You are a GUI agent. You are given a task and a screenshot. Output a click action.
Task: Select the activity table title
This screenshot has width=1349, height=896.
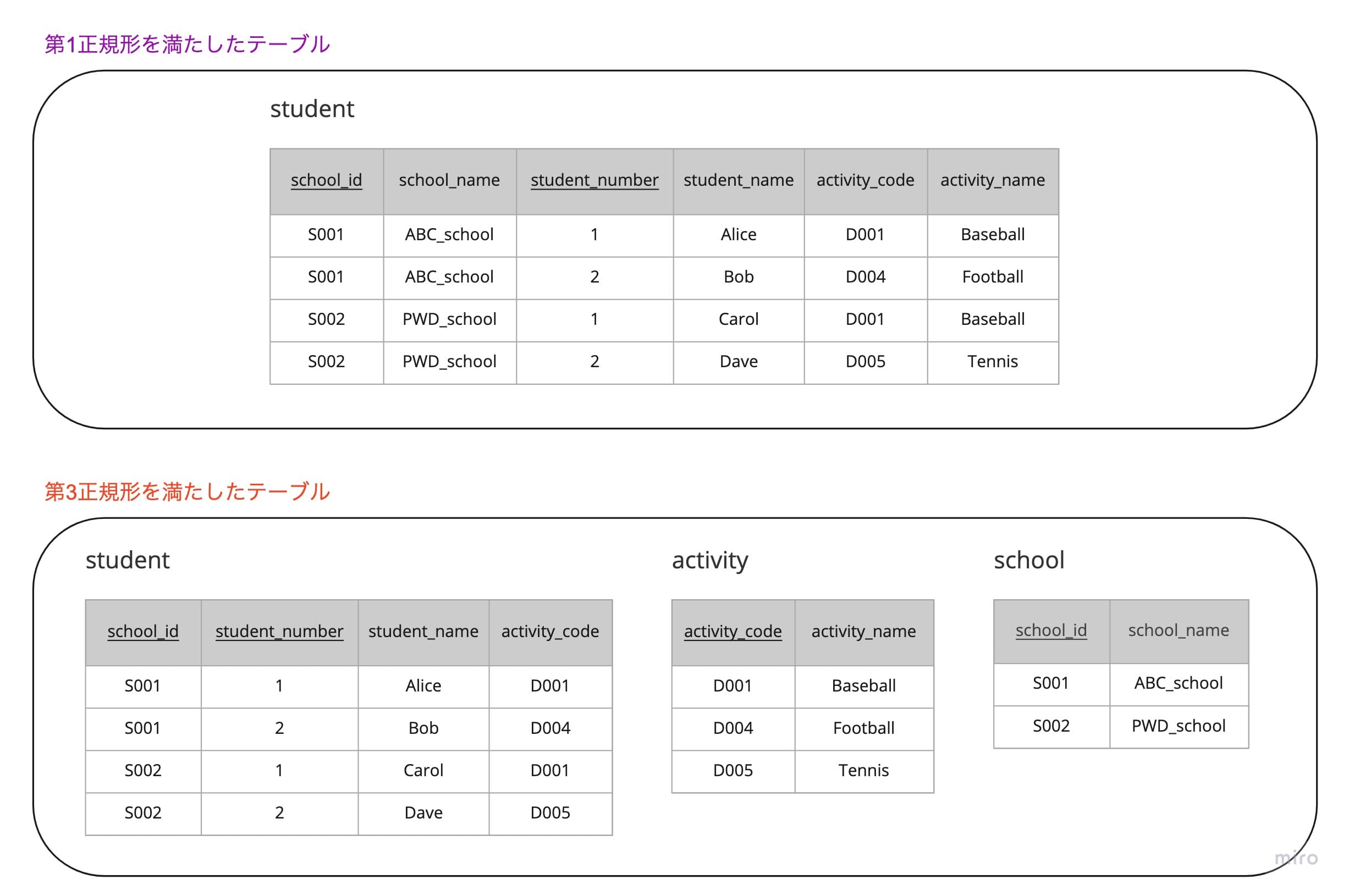(710, 560)
